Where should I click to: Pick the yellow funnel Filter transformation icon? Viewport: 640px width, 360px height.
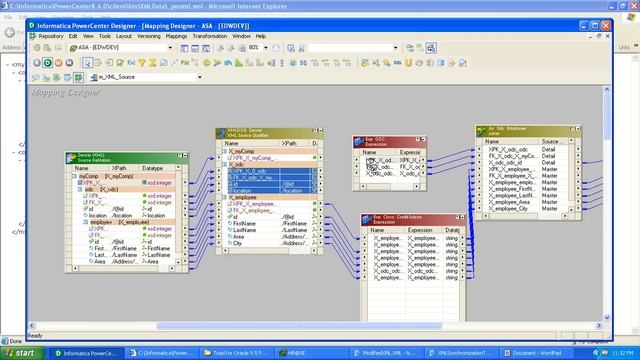142,63
